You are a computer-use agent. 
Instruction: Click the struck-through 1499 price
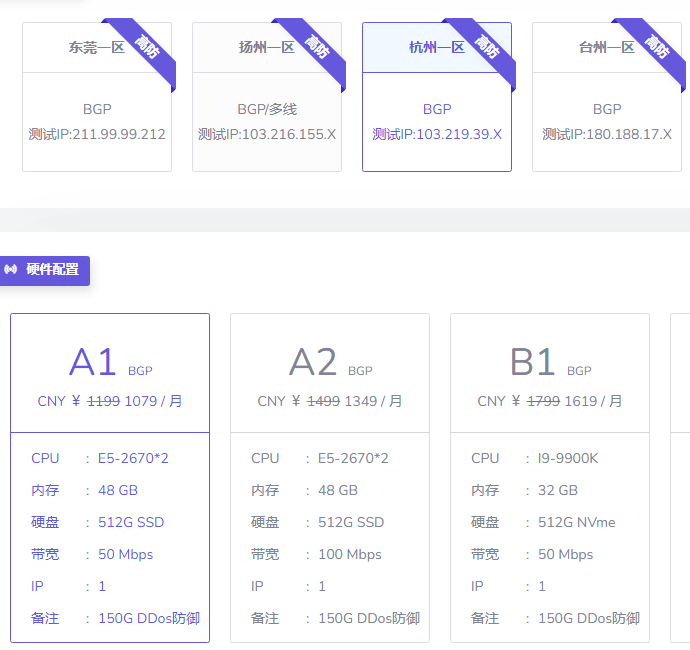[323, 401]
